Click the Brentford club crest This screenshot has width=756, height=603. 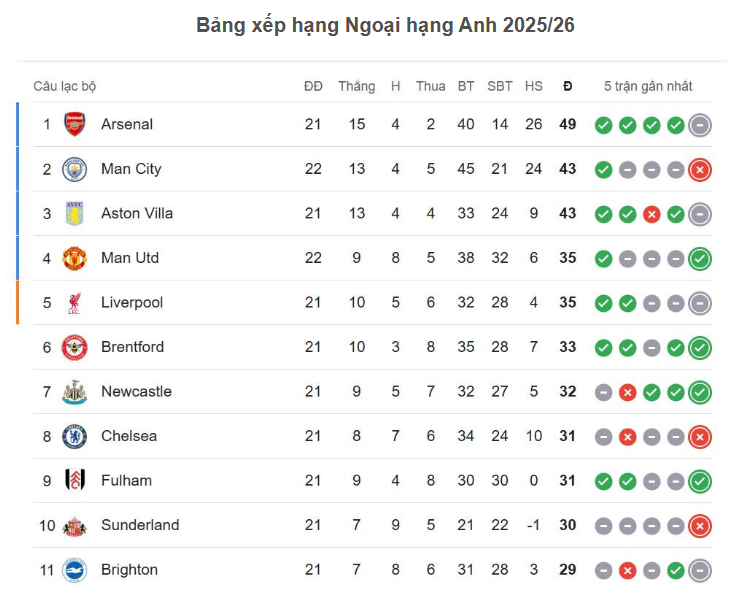click(x=75, y=347)
